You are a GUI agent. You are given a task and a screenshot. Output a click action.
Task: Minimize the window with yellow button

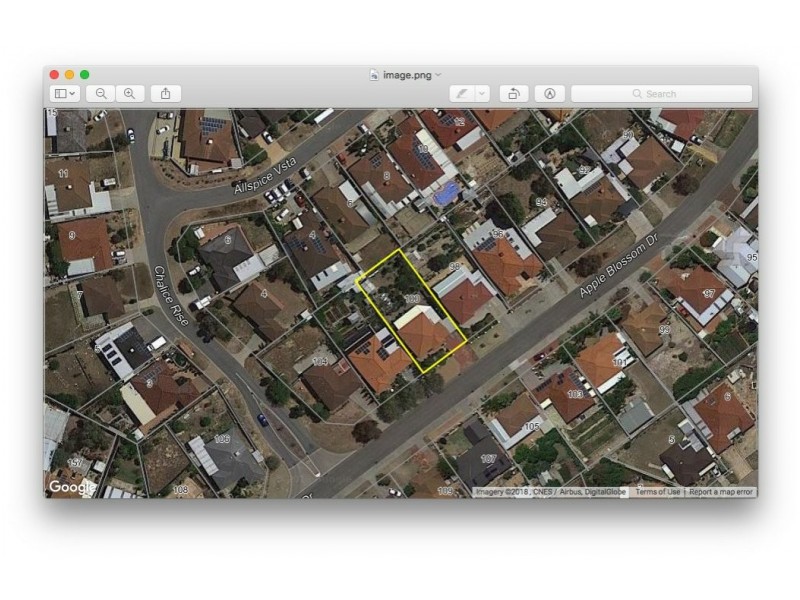[70, 75]
